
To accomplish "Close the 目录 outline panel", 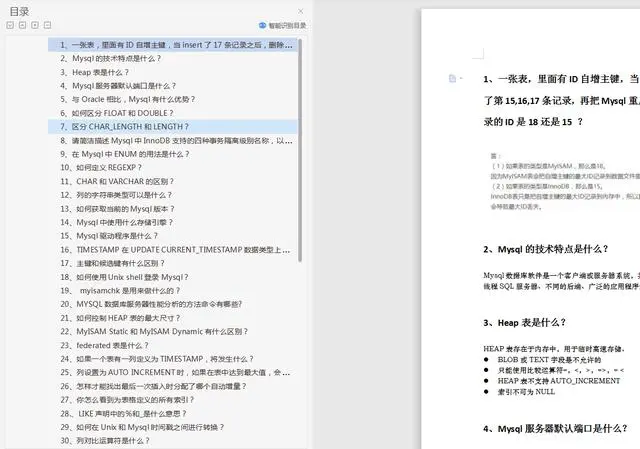I will [301, 11].
